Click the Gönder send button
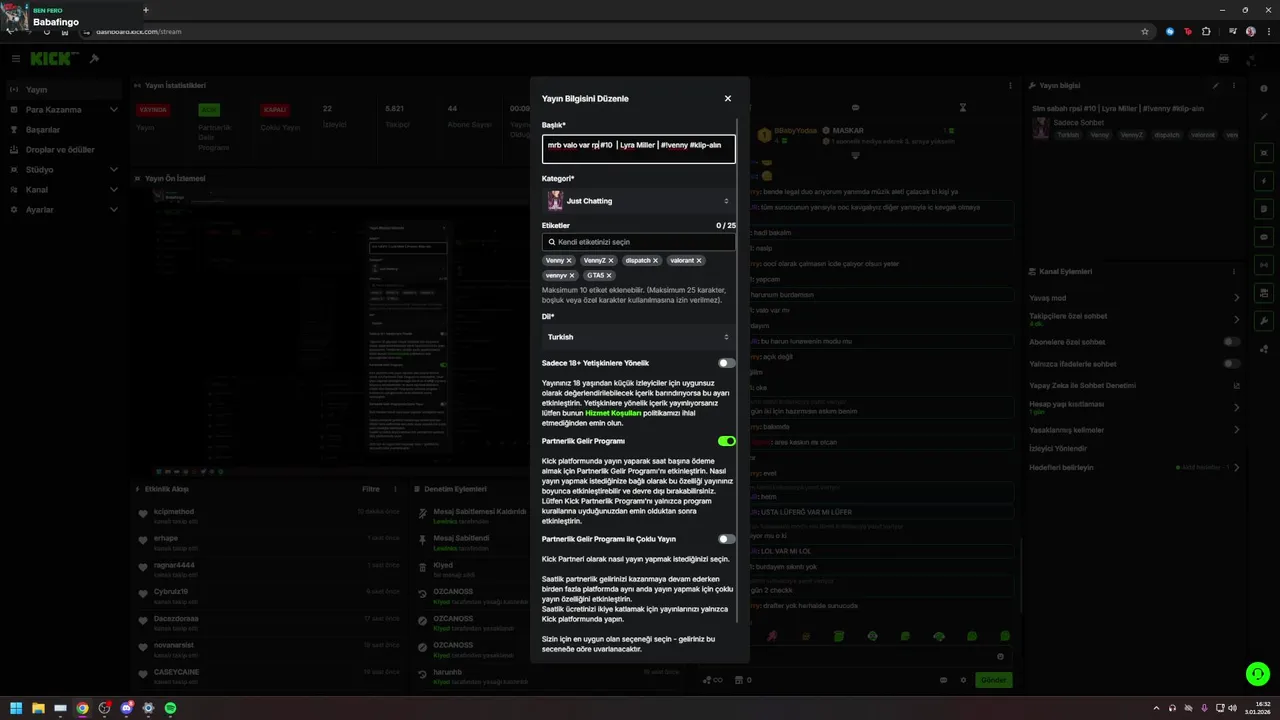This screenshot has height=720, width=1280. pyautogui.click(x=993, y=680)
